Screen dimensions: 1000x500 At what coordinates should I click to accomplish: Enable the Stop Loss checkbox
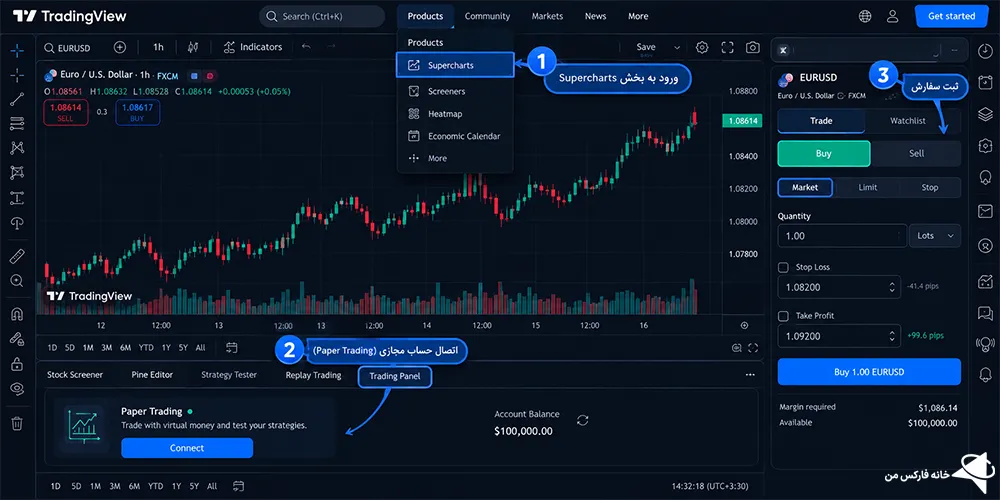784,267
